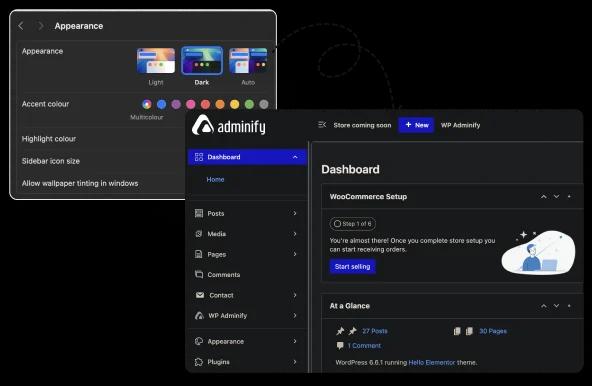This screenshot has height=386, width=592.
Task: Move WooCommerce Setup widget up
Action: (x=544, y=196)
